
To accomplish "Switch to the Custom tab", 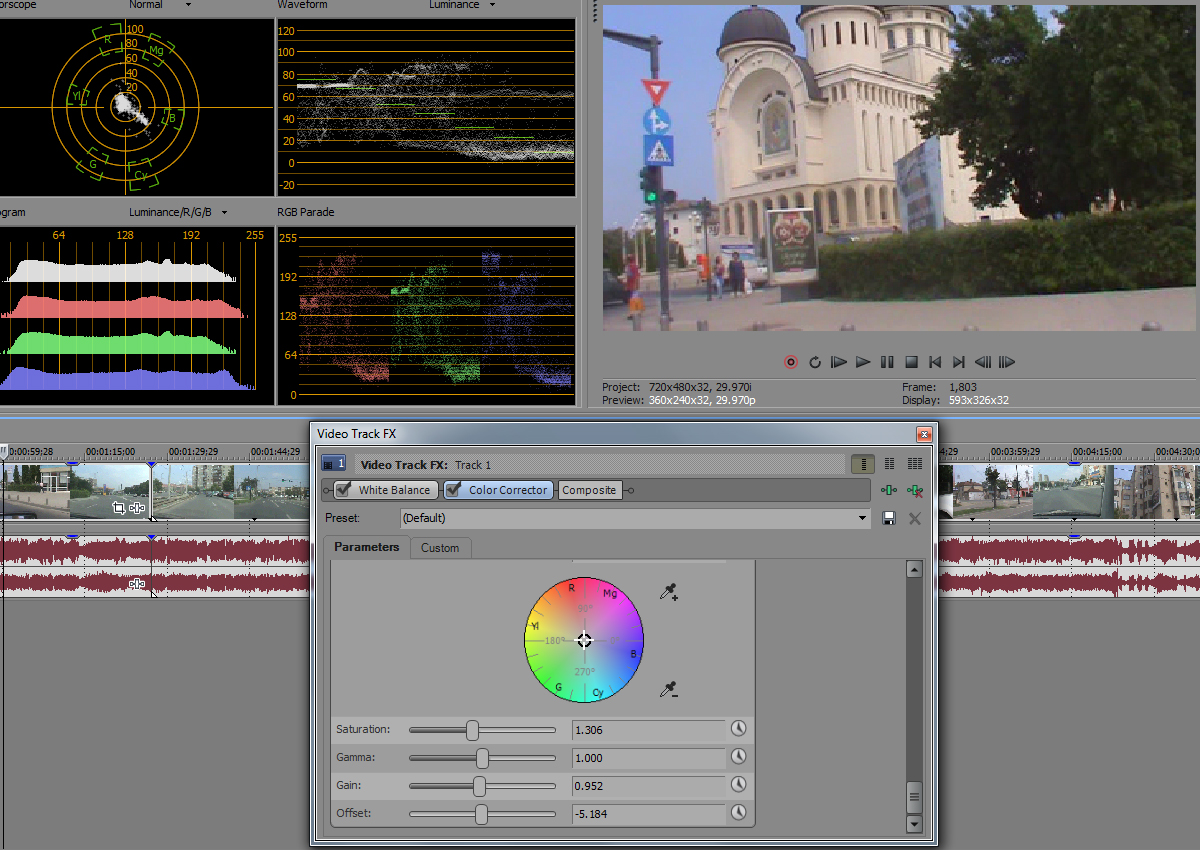I will tap(440, 548).
